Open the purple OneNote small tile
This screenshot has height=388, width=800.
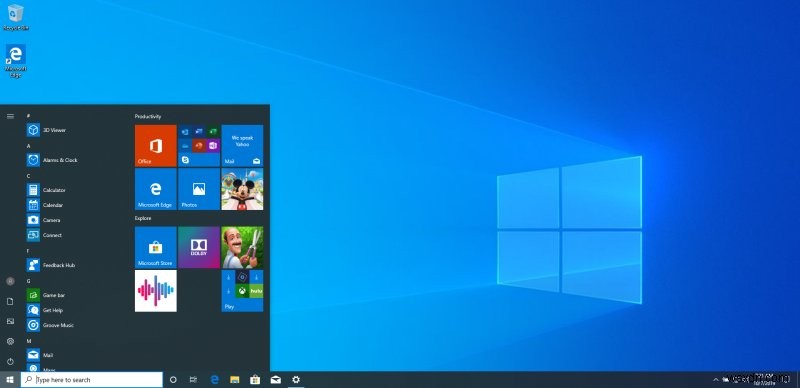click(x=213, y=146)
